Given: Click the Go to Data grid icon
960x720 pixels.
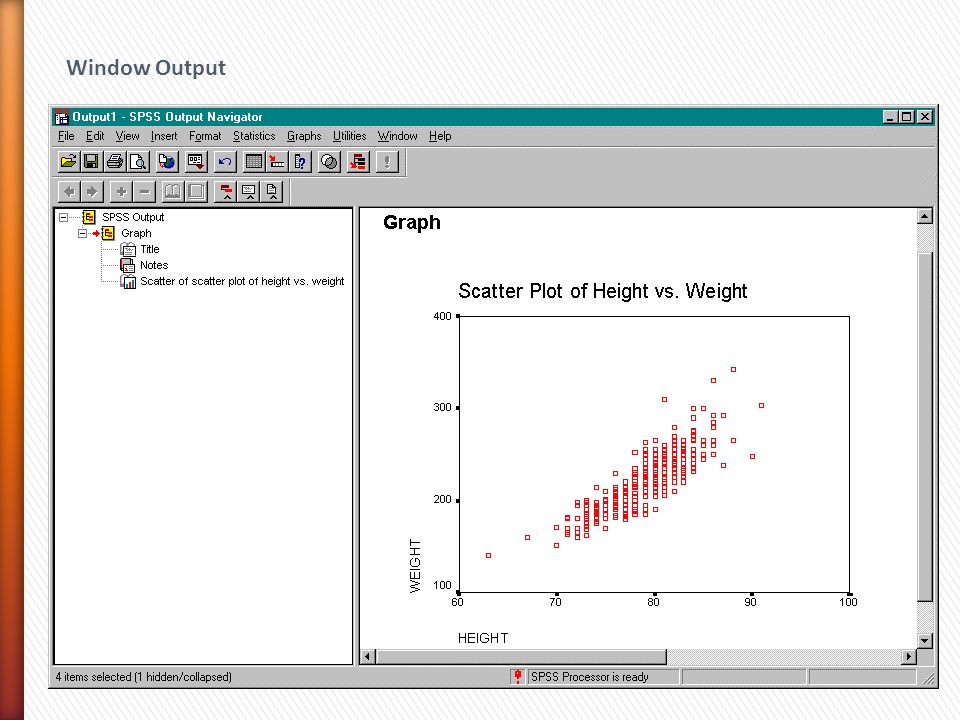Looking at the screenshot, I should pos(253,162).
